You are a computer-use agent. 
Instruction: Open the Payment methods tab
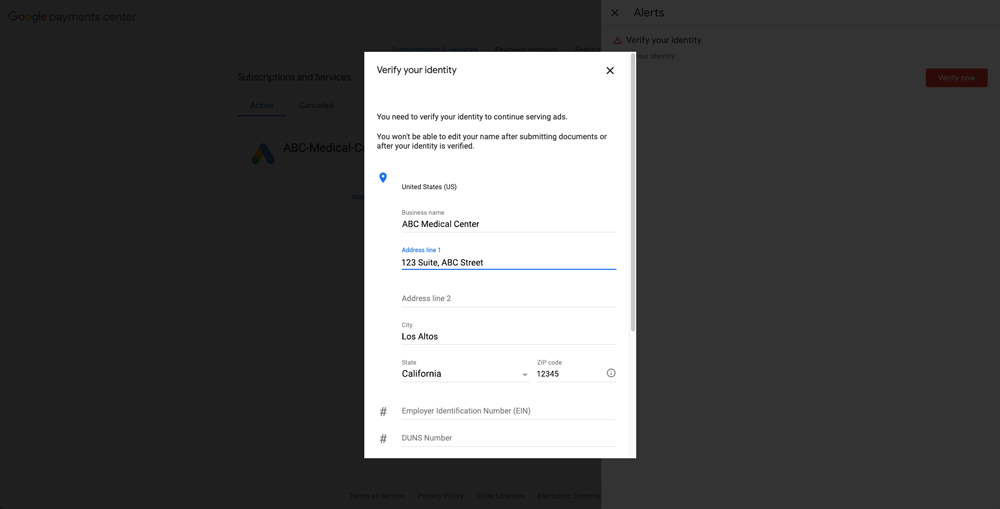(x=526, y=49)
